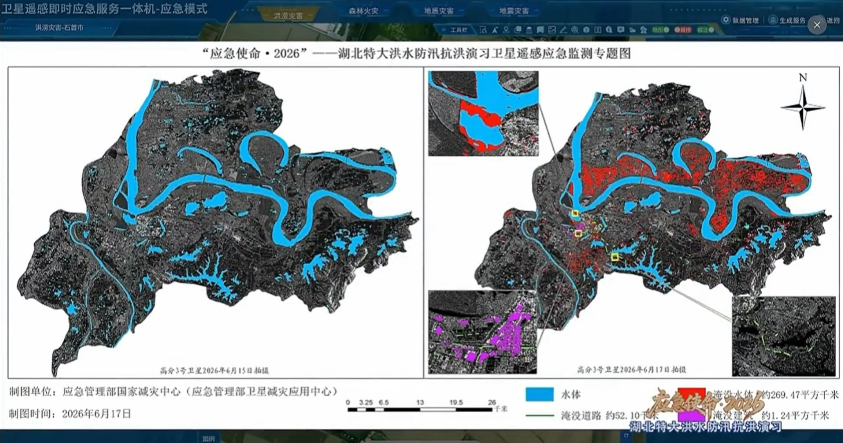Image resolution: width=843 pixels, height=443 pixels.
Task: Click the 高分3号卫星2026年6月15日拍摄 caption
Action: (x=215, y=370)
